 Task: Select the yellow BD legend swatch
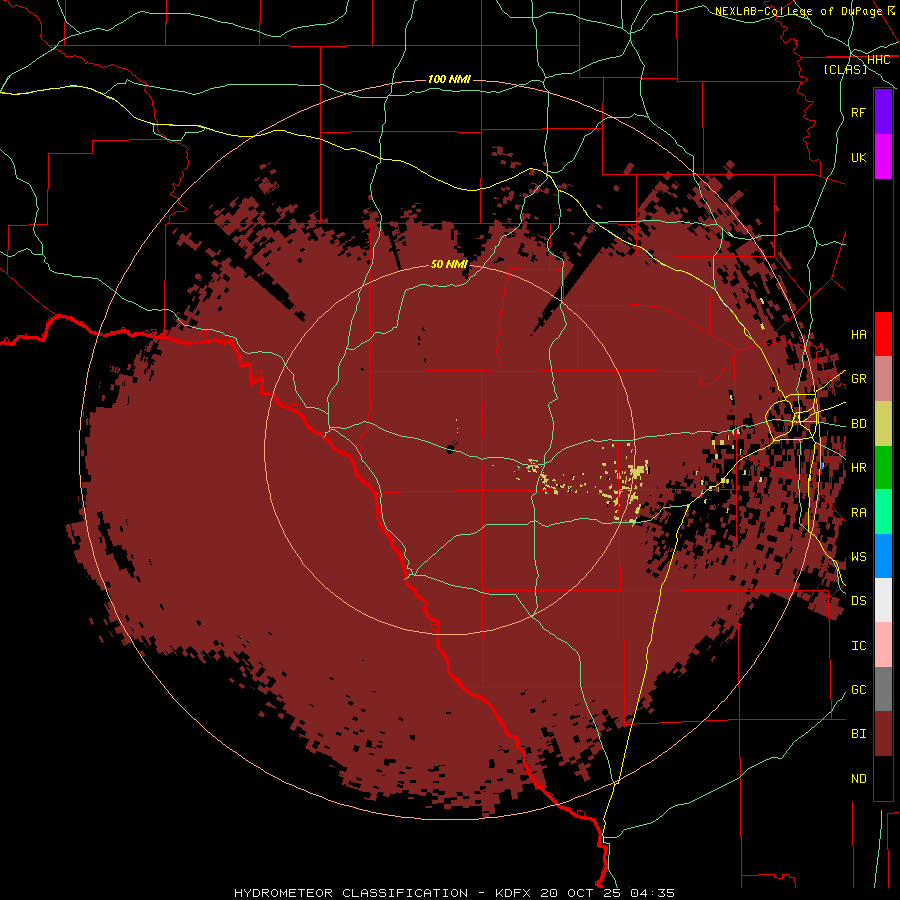pyautogui.click(x=883, y=424)
